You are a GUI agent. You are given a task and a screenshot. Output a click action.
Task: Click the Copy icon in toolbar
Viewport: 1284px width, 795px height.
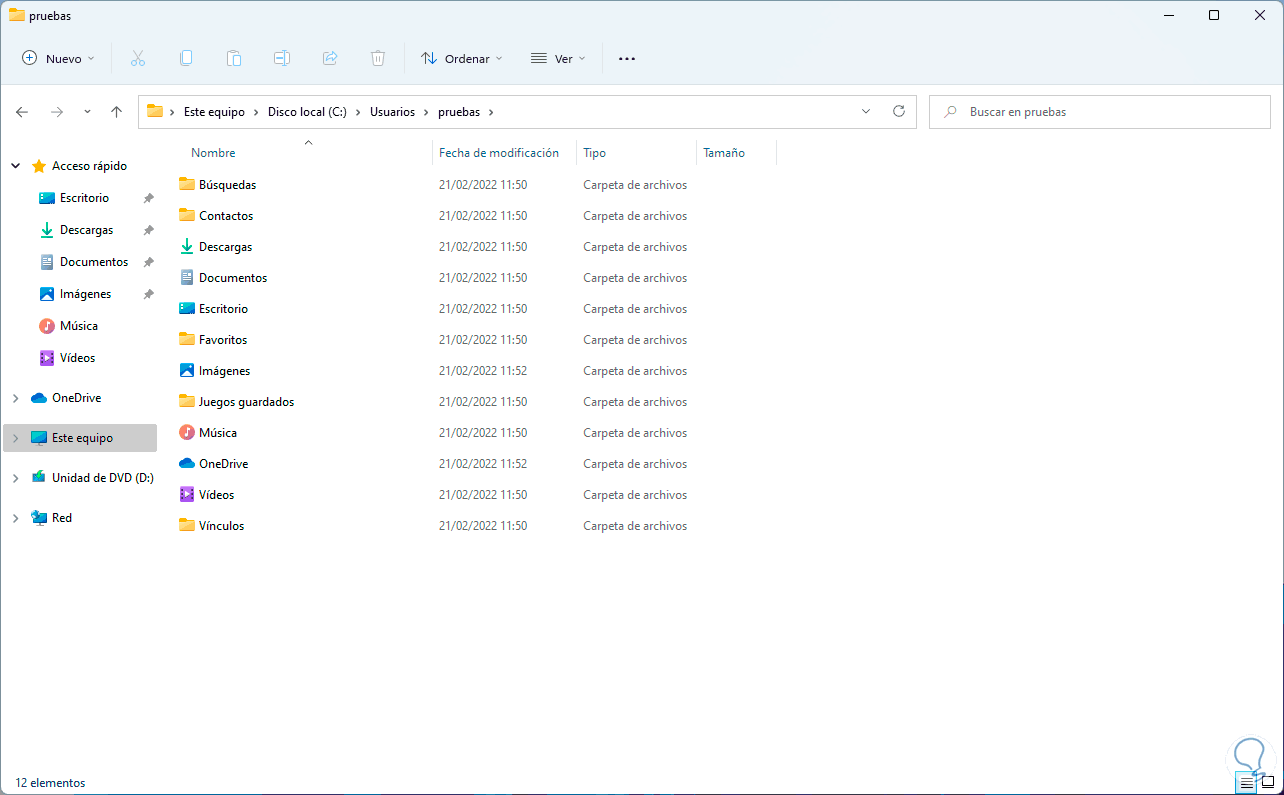click(x=186, y=58)
